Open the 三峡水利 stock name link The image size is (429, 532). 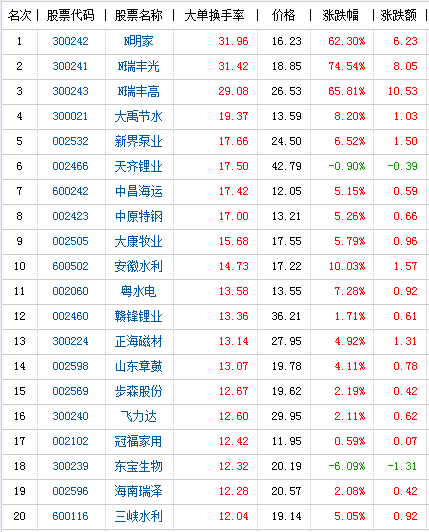coord(138,516)
